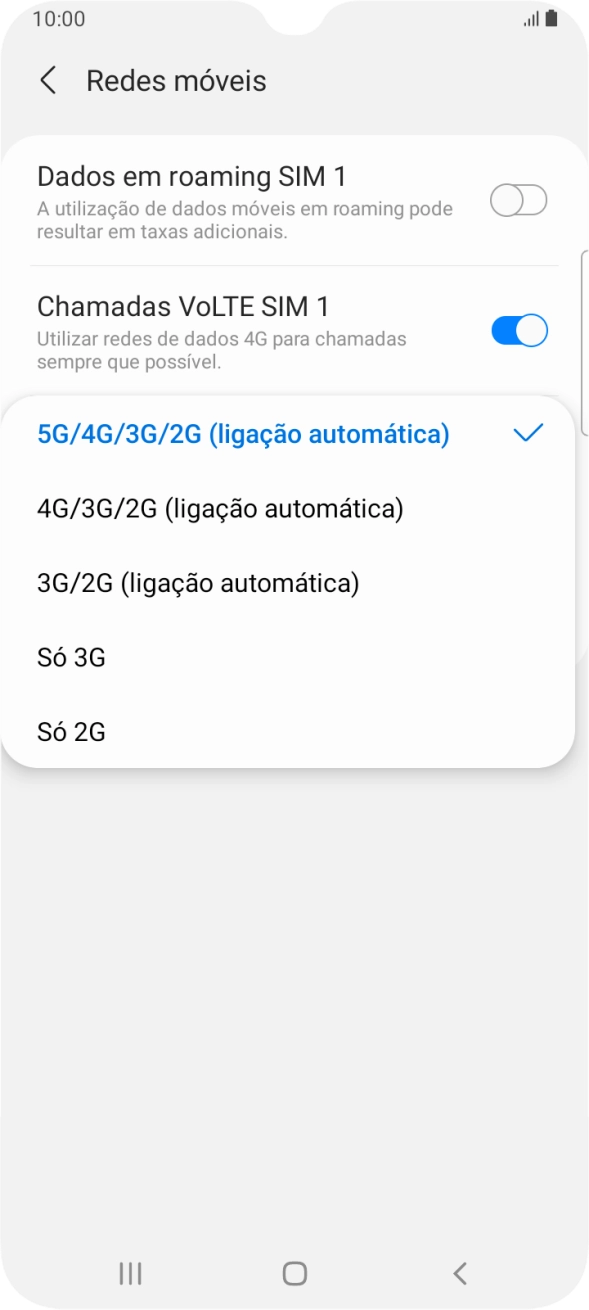
Task: Tap the Back navigation button at bottom right
Action: click(459, 1273)
